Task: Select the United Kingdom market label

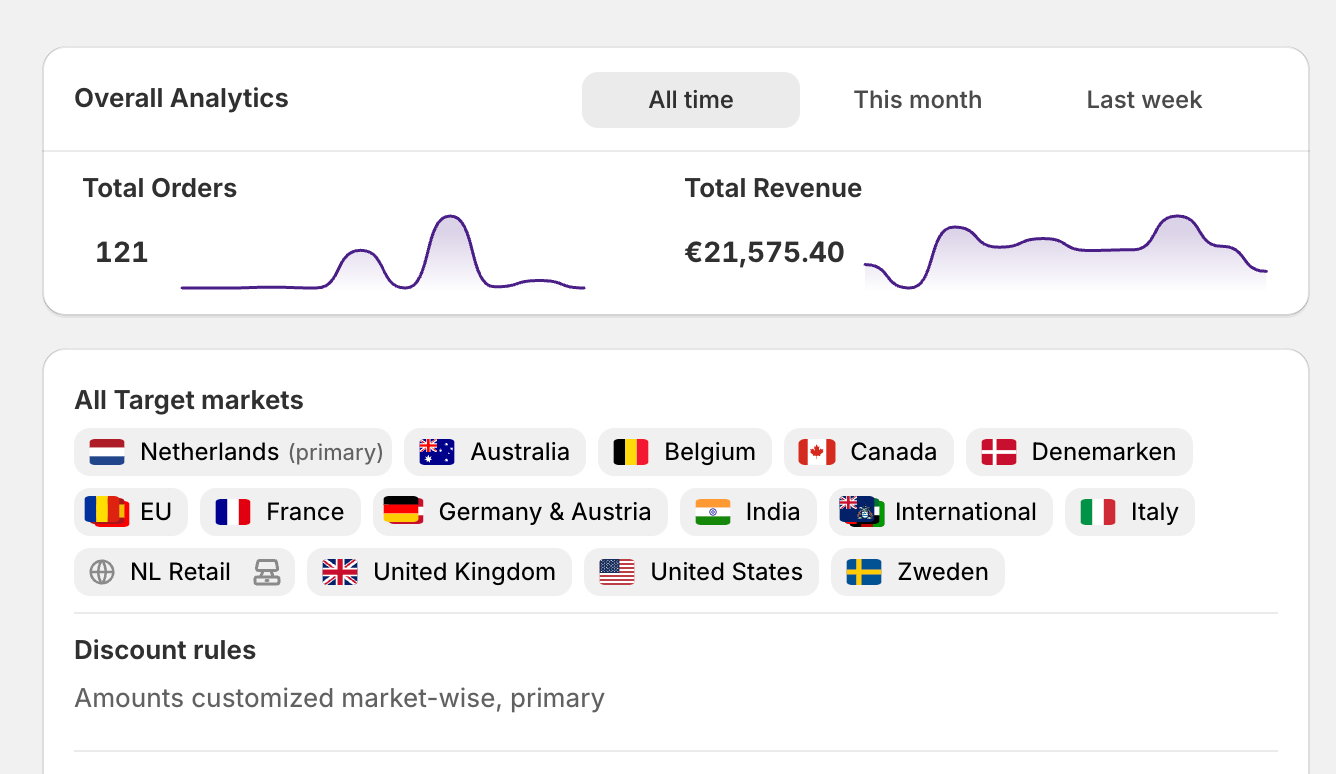Action: 464,572
